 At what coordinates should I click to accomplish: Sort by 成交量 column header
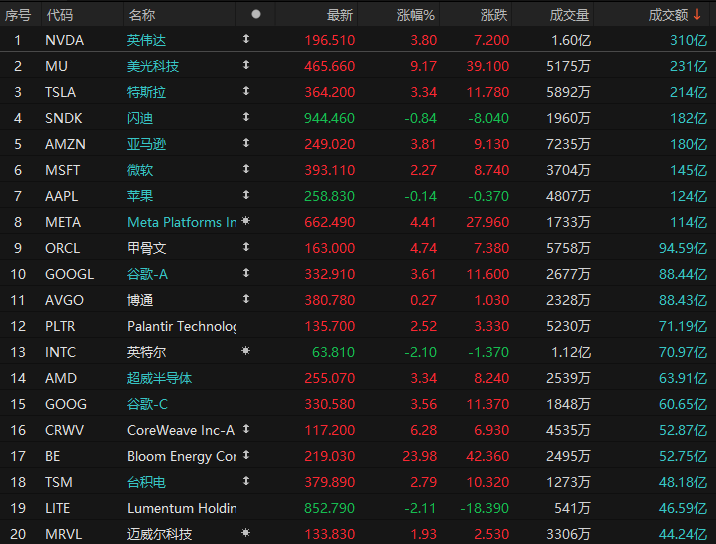[569, 15]
